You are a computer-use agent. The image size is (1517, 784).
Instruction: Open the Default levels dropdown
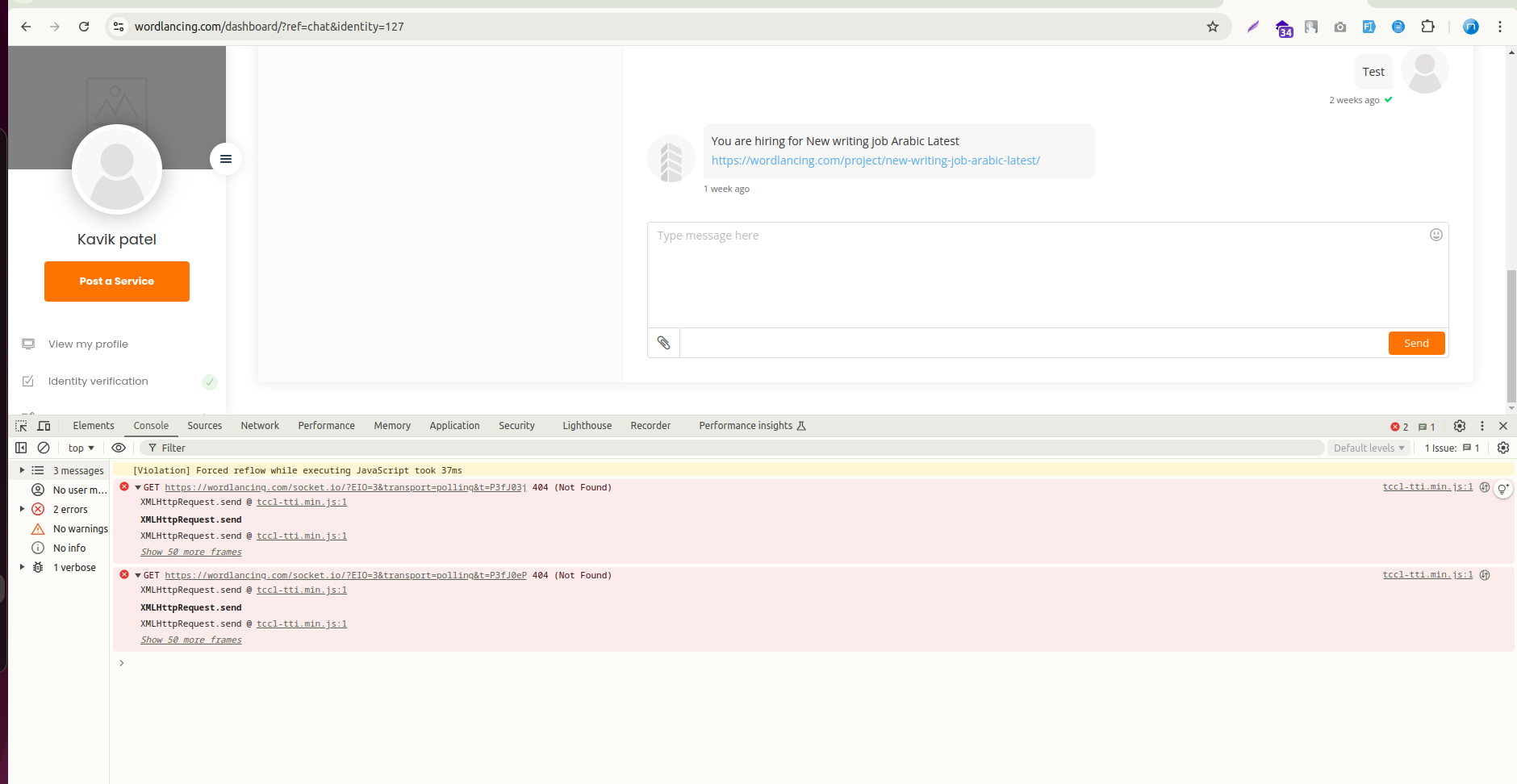(x=1369, y=448)
